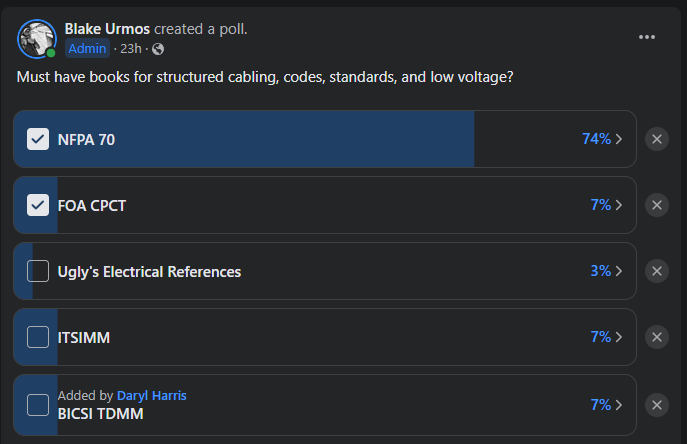Screen dimensions: 687x444
Task: Check the ITSIMM checkbox
Action: pos(38,337)
